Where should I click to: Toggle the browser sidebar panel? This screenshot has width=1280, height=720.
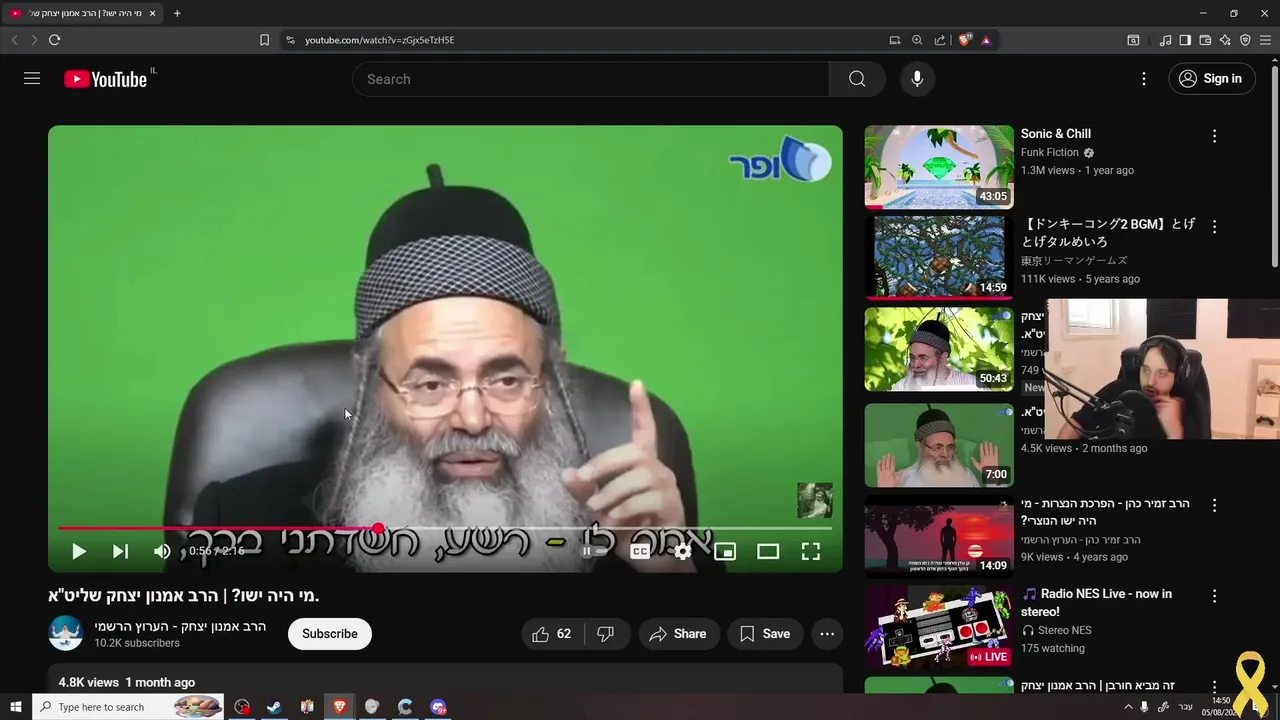coord(1185,40)
